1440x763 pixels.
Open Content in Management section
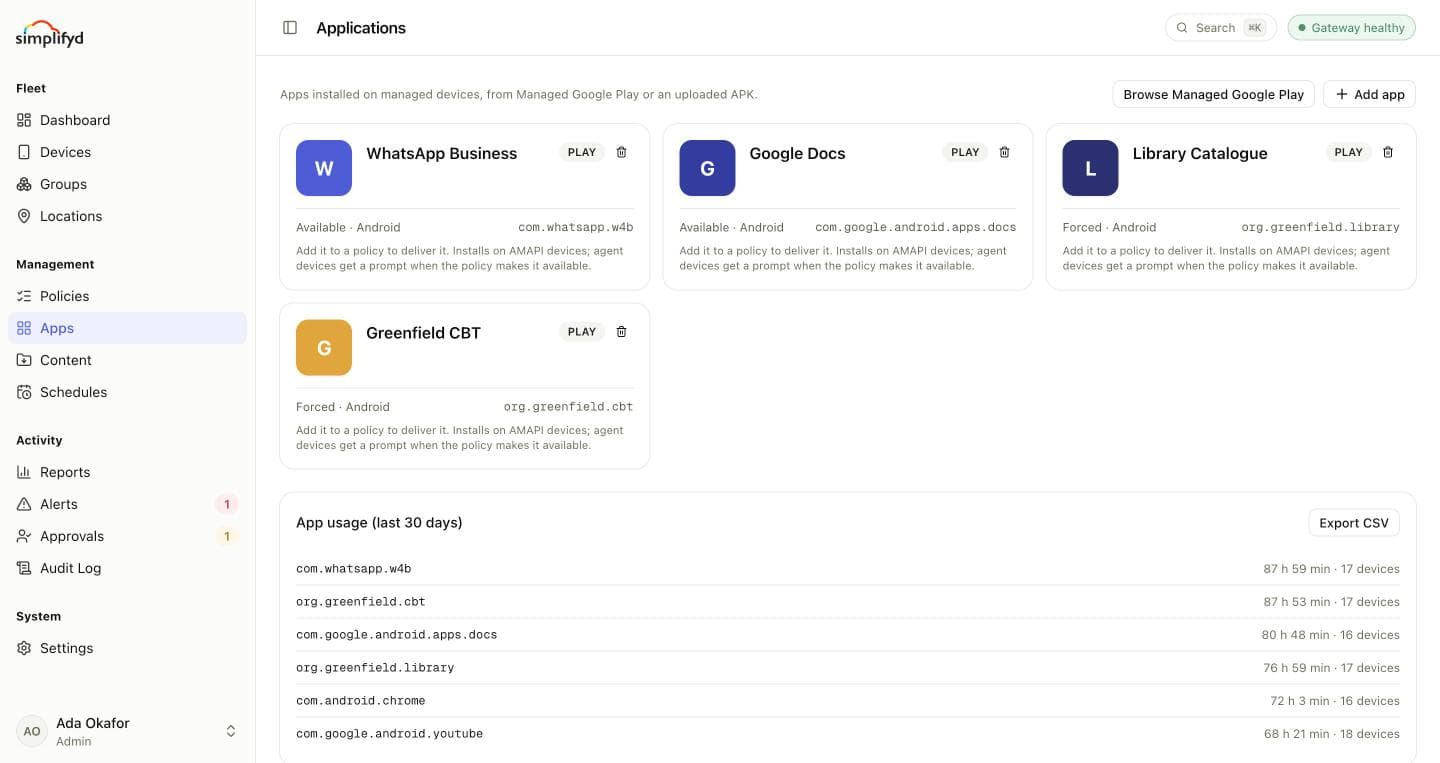click(127, 360)
